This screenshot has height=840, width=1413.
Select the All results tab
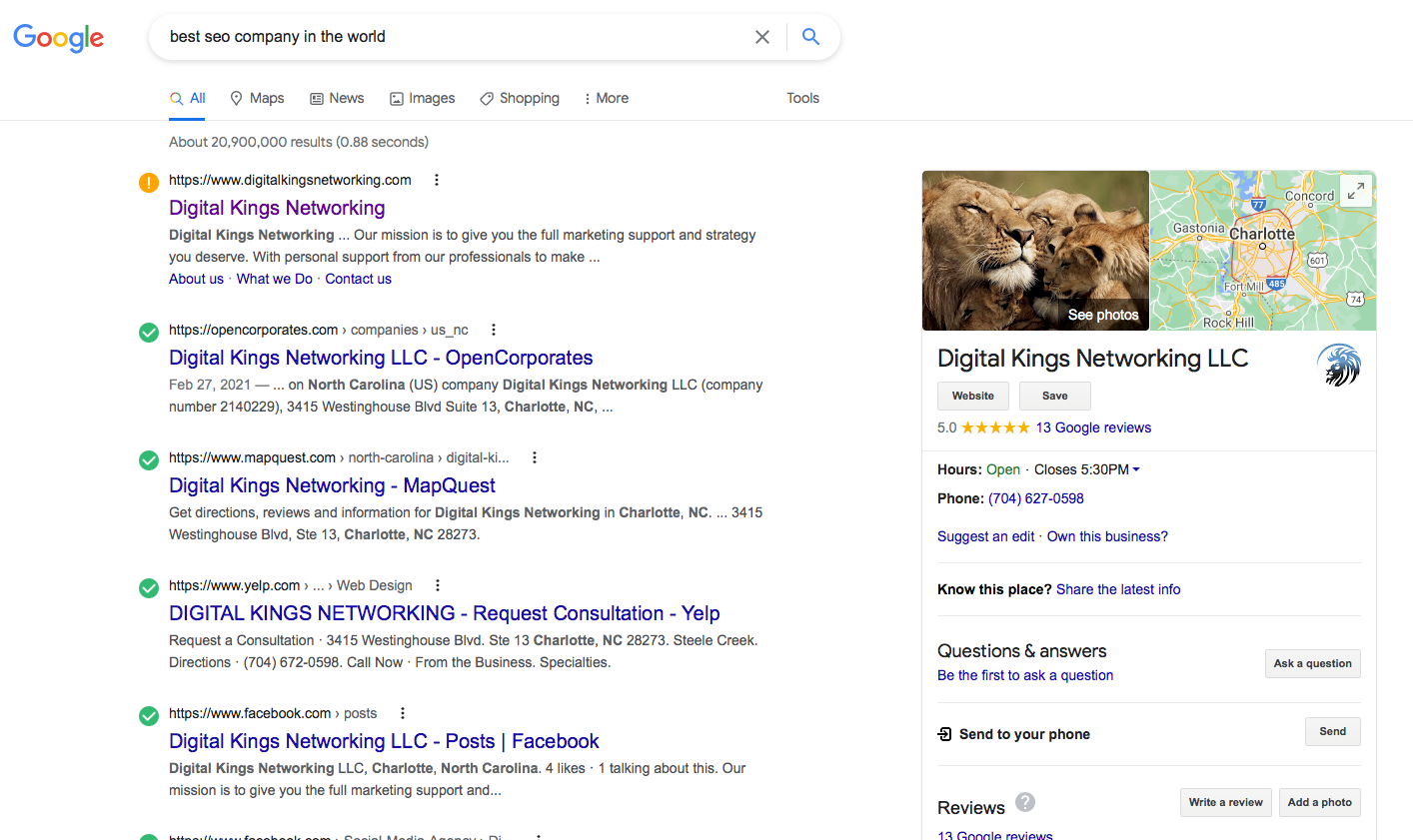pyautogui.click(x=188, y=98)
